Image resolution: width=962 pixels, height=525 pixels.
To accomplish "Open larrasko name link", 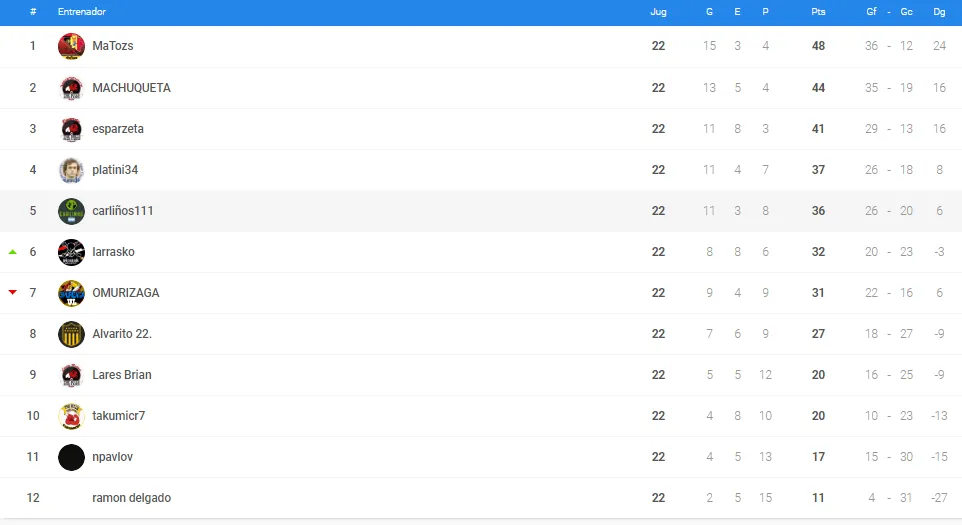I will 113,252.
